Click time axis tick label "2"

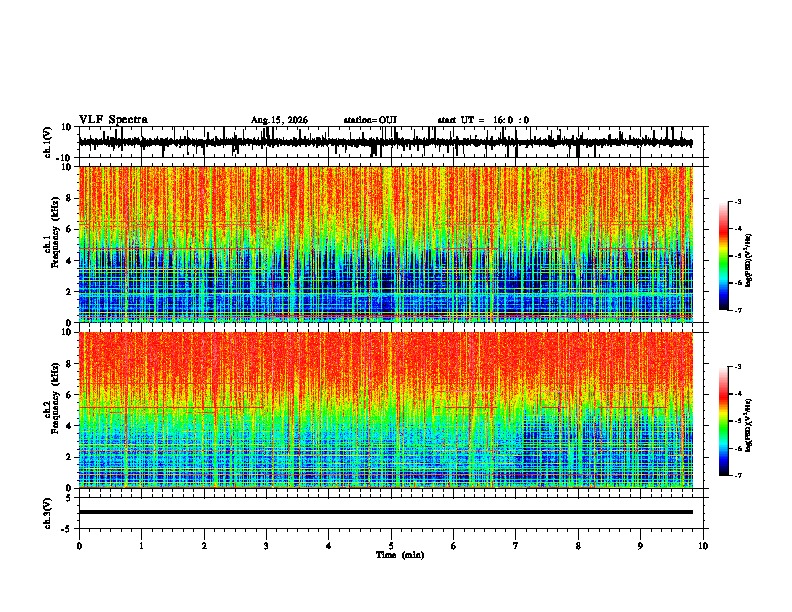[204, 546]
